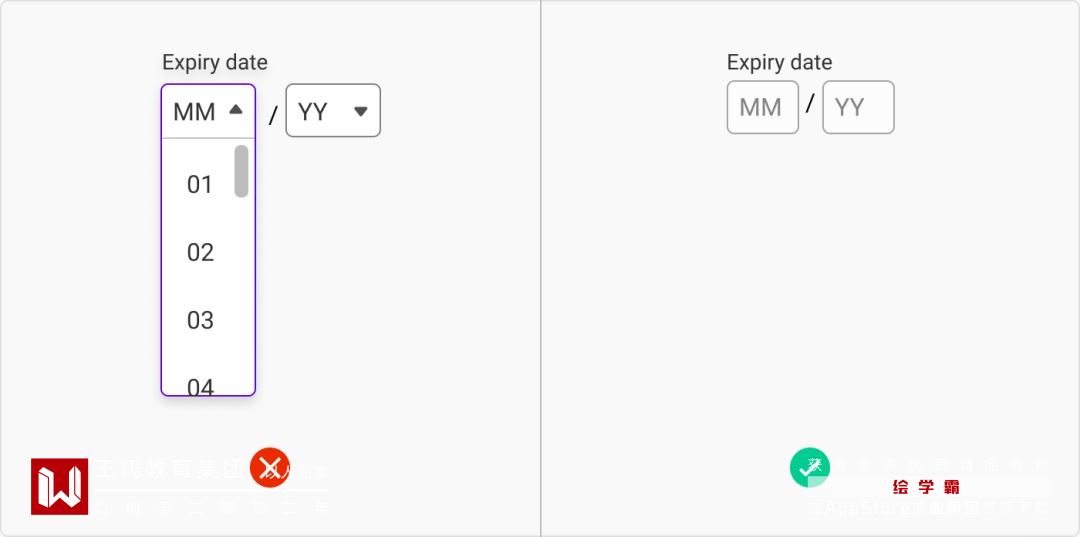Click the month list scrollbar thumb

241,171
